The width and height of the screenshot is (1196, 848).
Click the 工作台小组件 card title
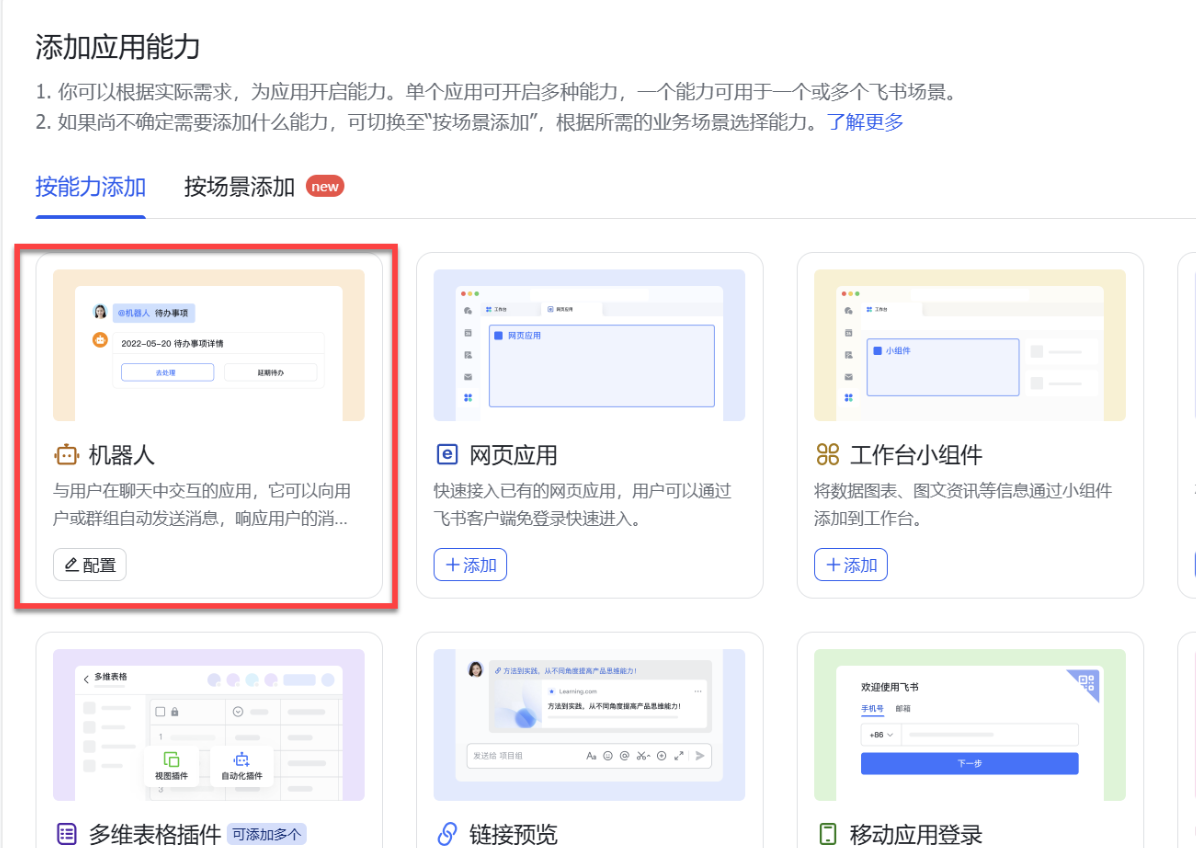point(916,455)
